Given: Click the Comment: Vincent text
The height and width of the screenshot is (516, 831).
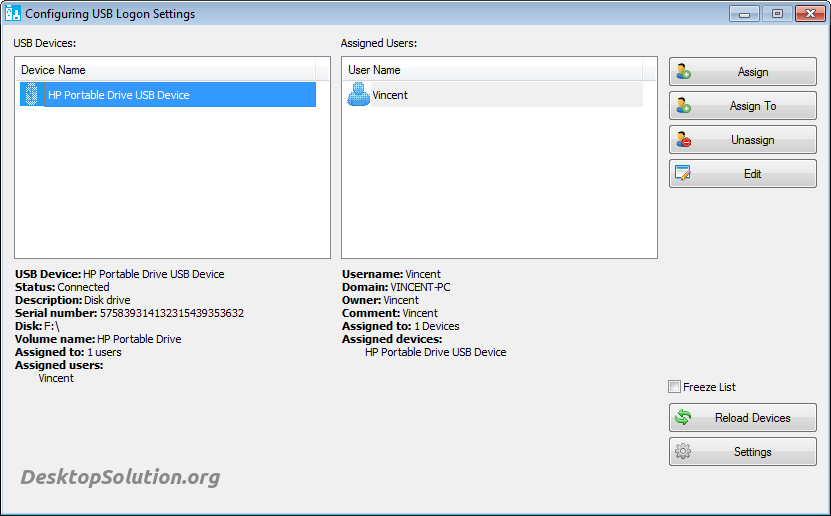Looking at the screenshot, I should 390,313.
